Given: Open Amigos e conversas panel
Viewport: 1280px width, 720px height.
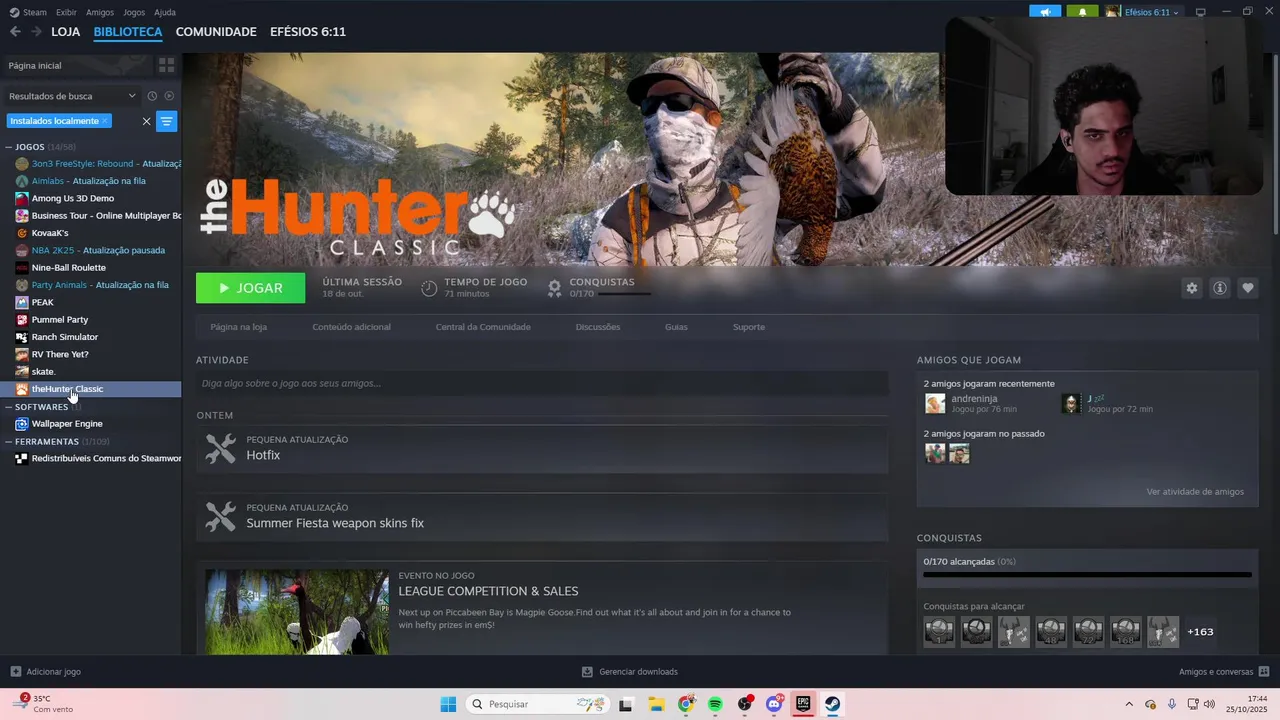Looking at the screenshot, I should [x=1224, y=672].
